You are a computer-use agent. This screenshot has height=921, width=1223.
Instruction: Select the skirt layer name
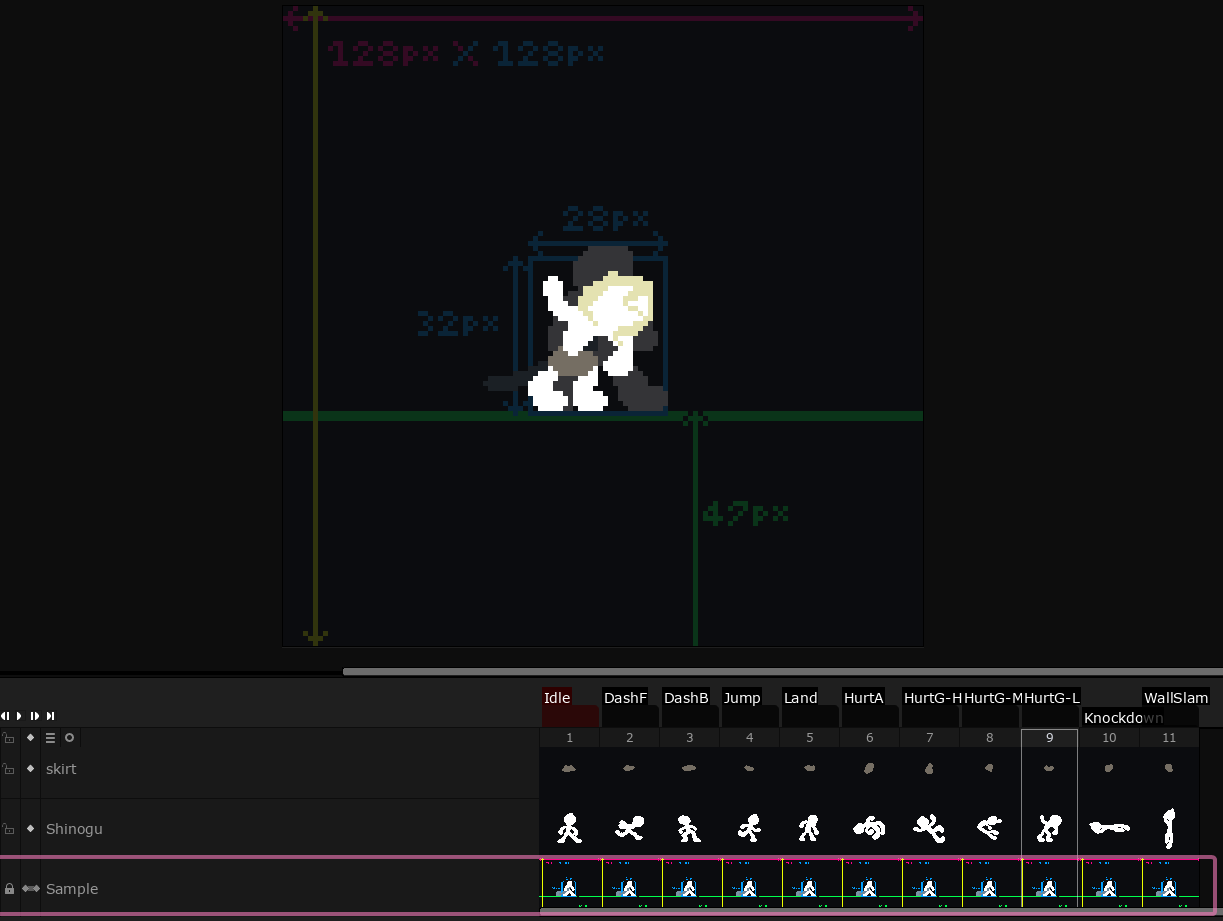[x=61, y=768]
